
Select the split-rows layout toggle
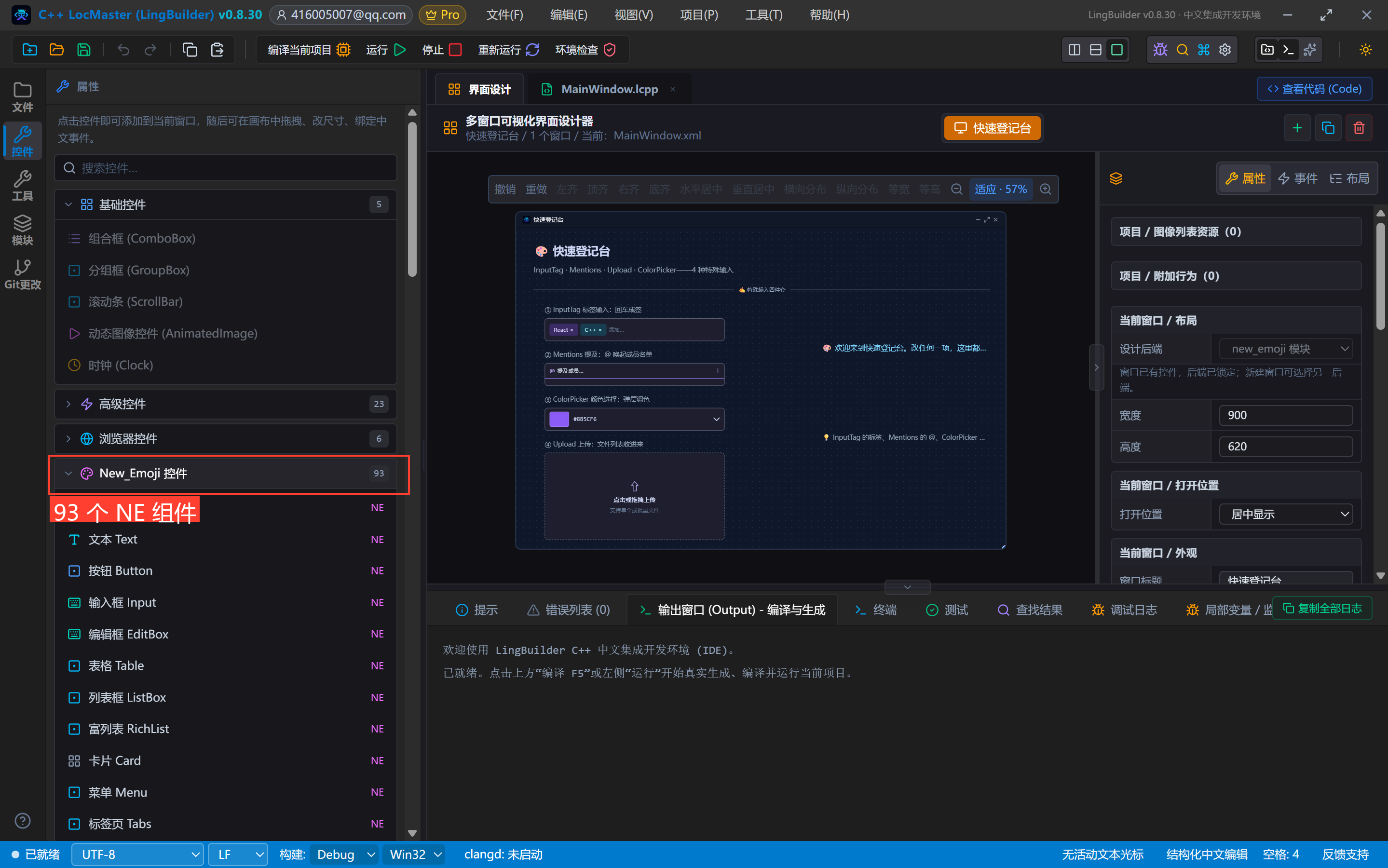pos(1095,50)
